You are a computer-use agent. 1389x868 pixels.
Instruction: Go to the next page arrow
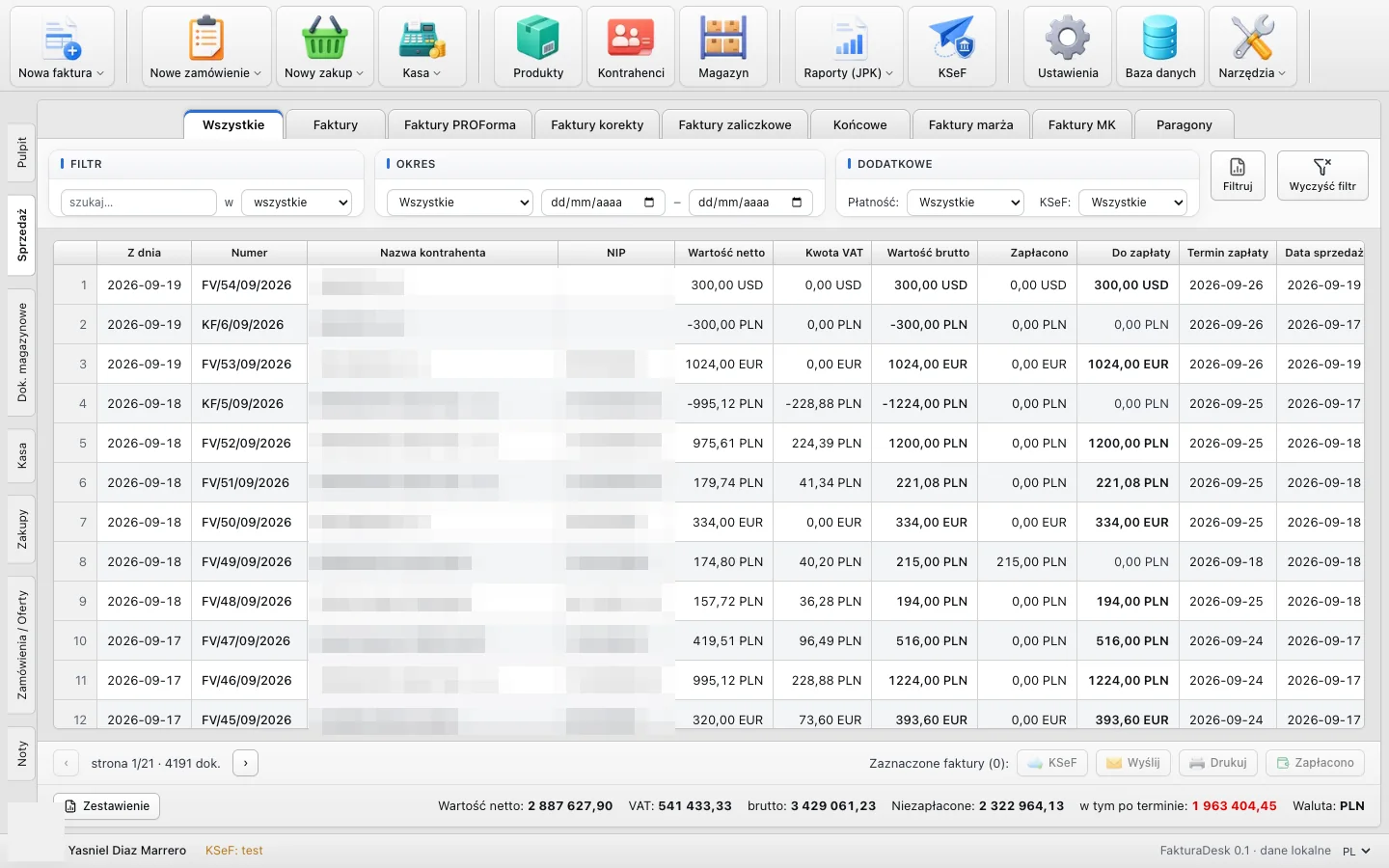pos(246,763)
